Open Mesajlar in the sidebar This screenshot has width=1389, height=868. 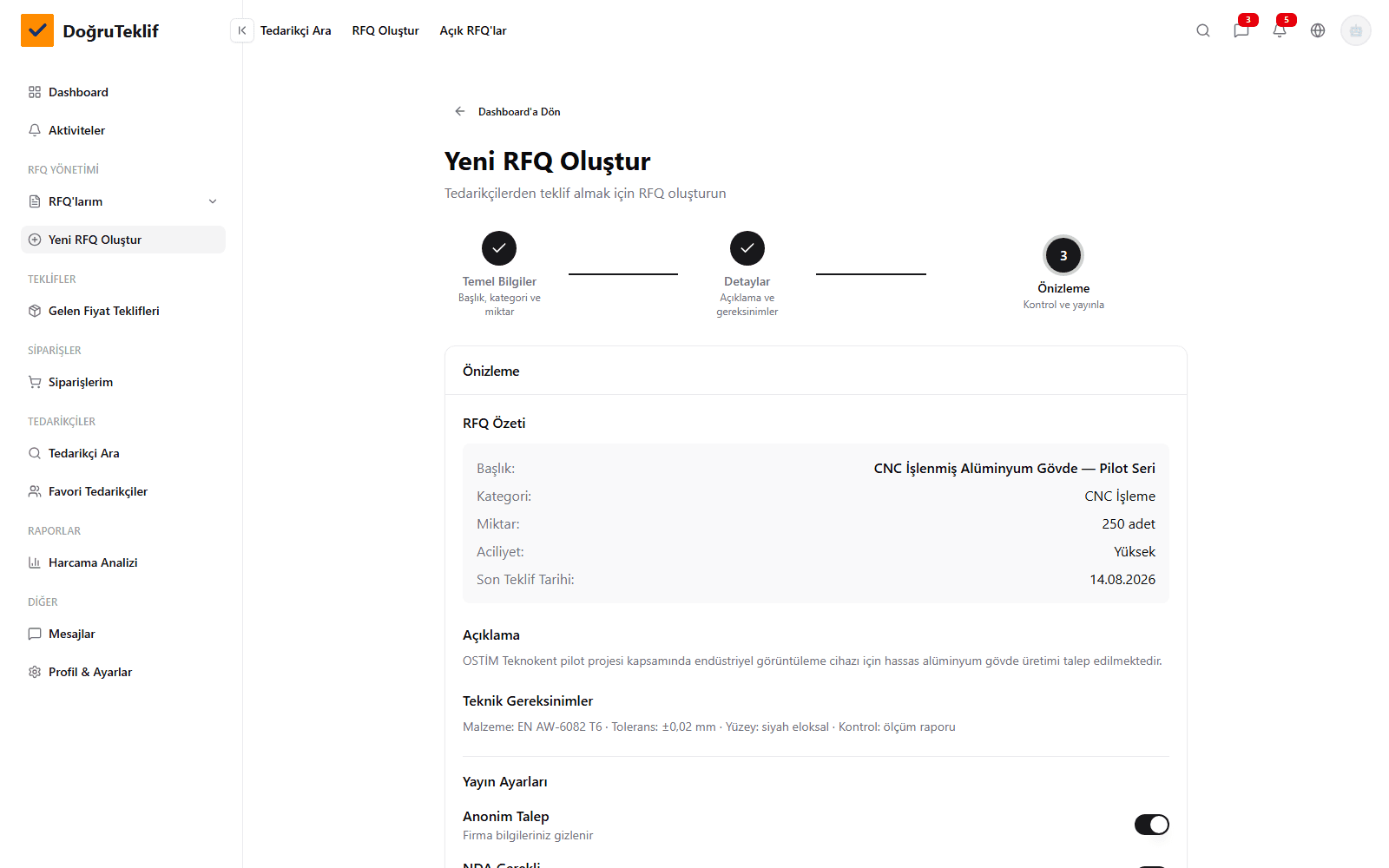123,634
